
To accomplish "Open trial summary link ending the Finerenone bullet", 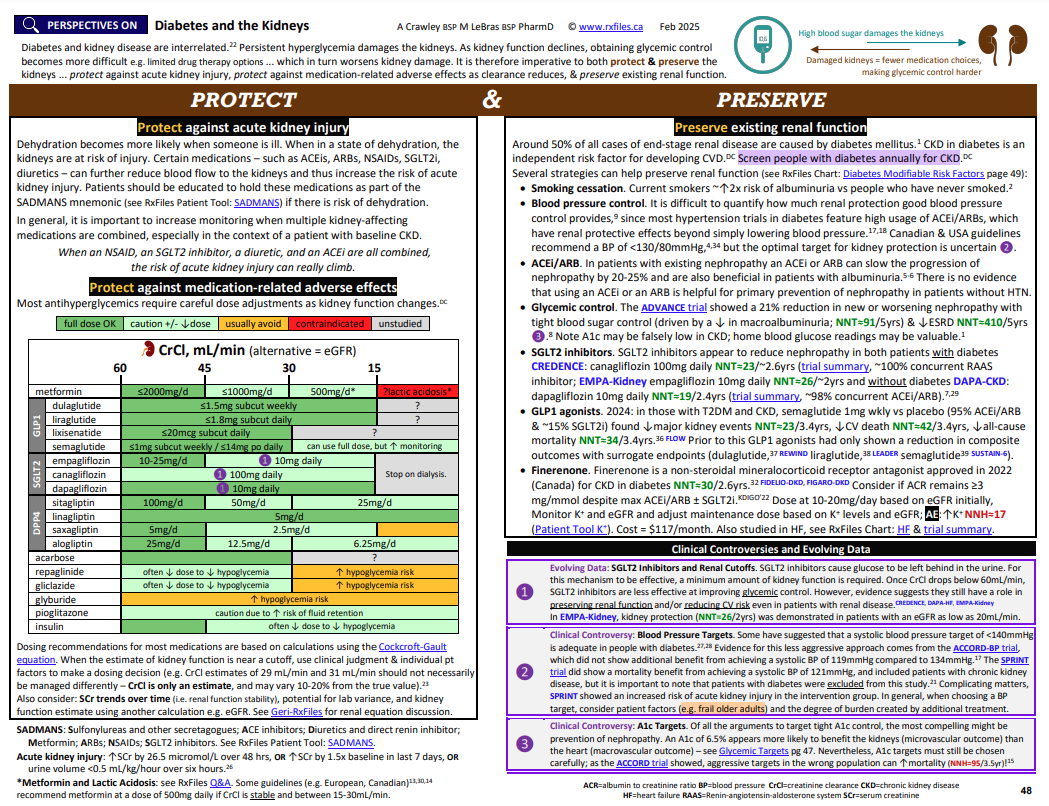I will [957, 529].
